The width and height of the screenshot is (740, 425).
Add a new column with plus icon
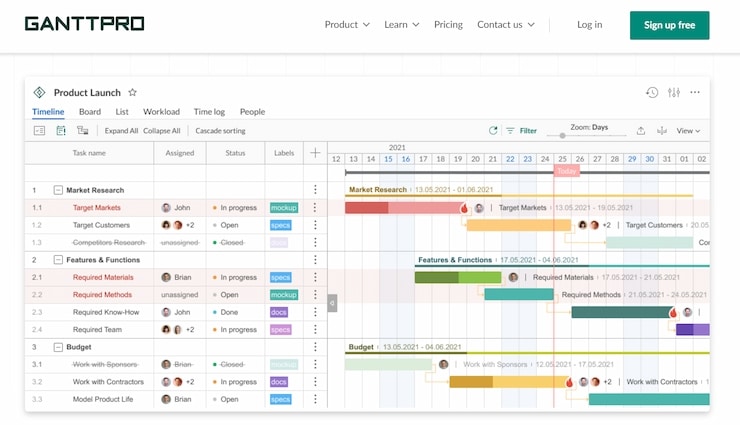[315, 153]
